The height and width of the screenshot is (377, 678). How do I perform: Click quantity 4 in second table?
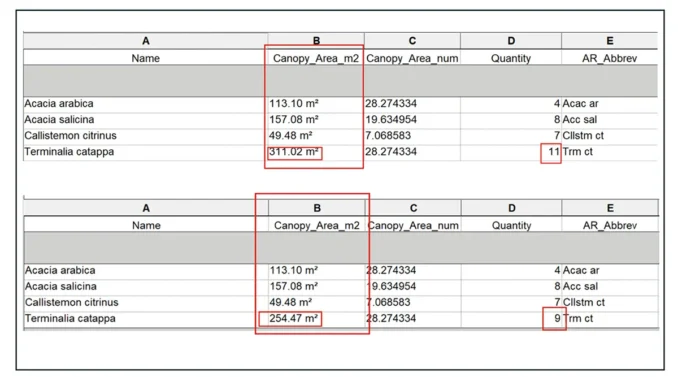click(557, 270)
